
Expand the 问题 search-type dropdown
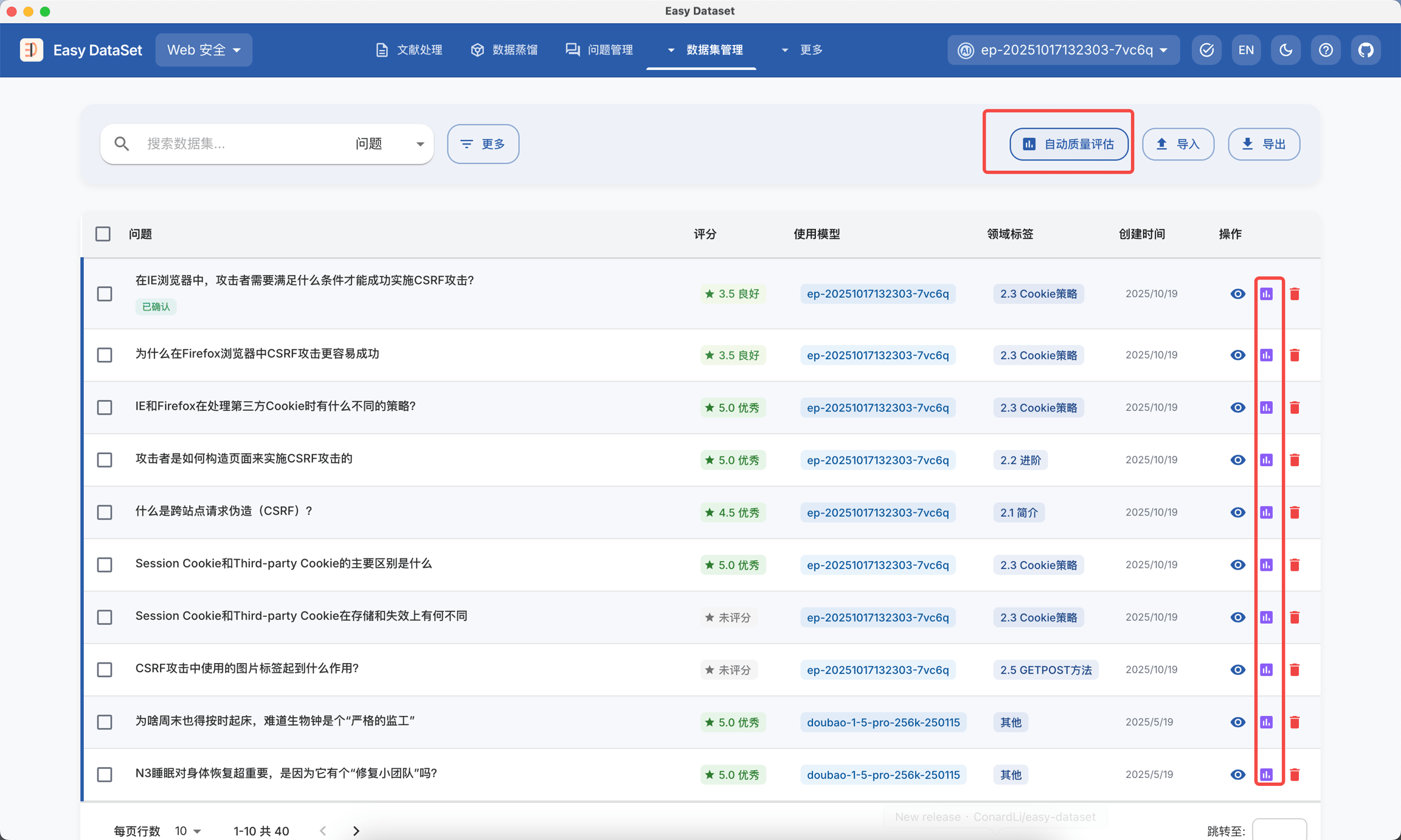tap(389, 144)
